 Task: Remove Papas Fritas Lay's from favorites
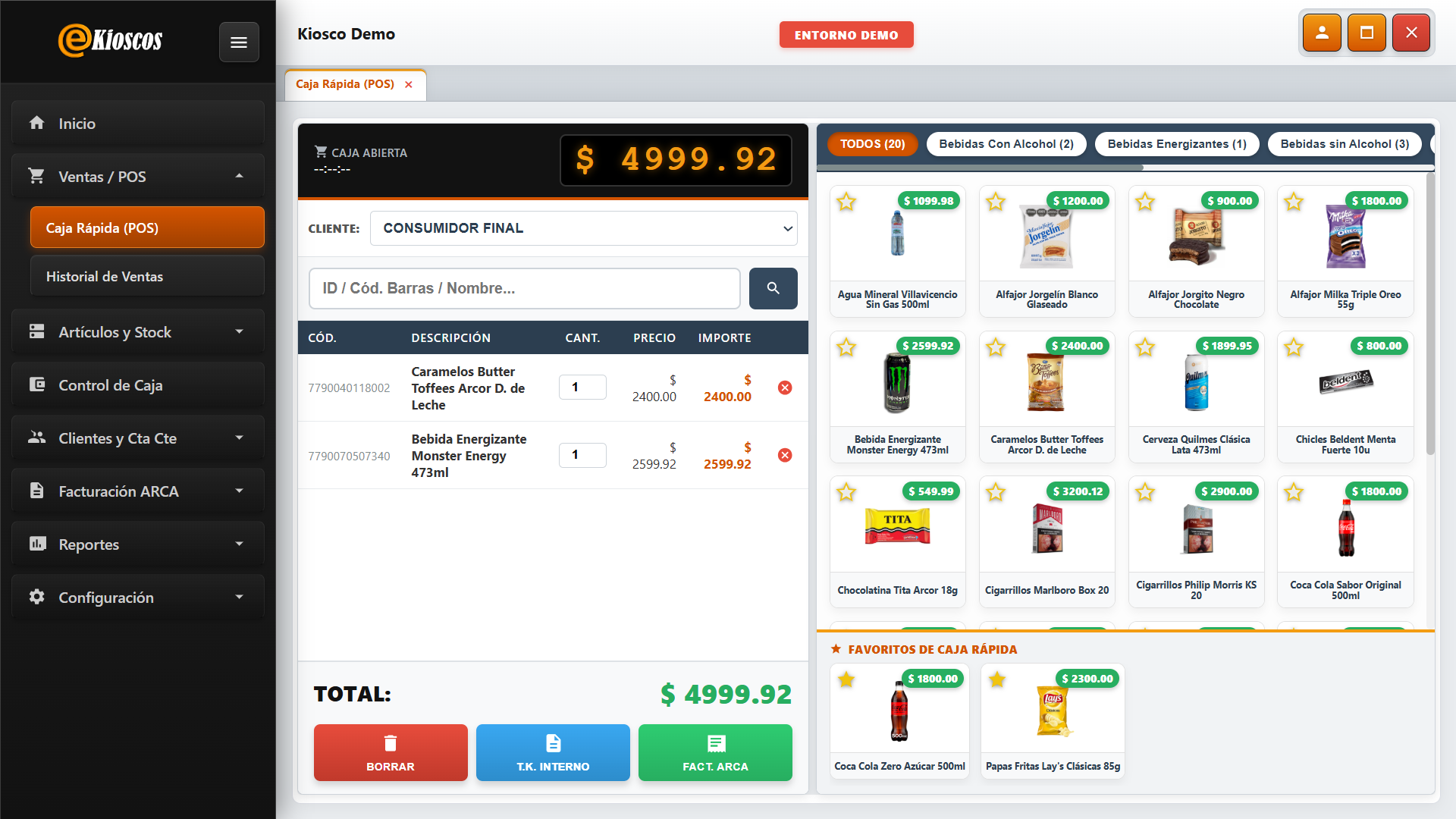point(997,679)
